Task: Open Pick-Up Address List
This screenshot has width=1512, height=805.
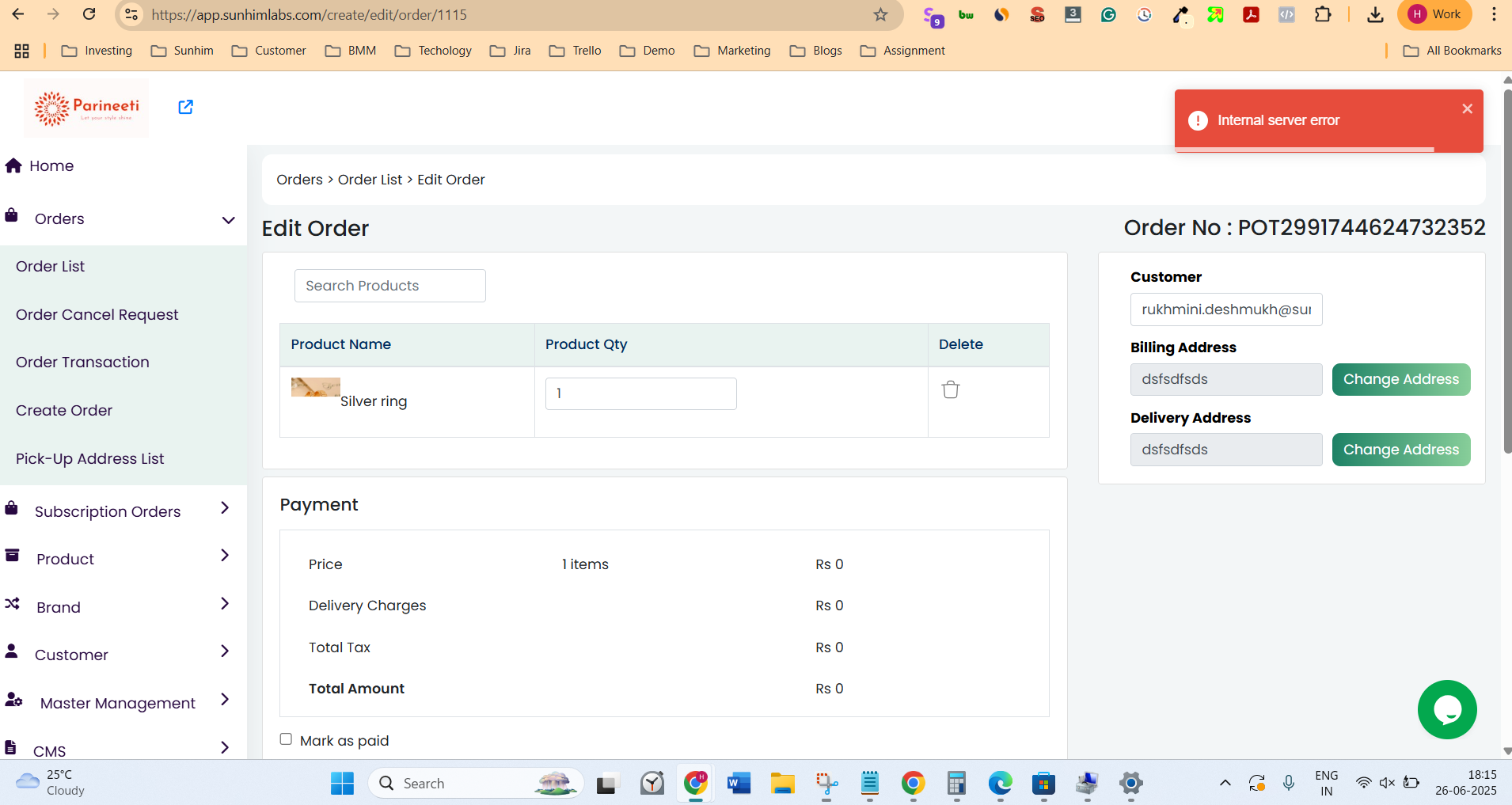Action: coord(89,459)
